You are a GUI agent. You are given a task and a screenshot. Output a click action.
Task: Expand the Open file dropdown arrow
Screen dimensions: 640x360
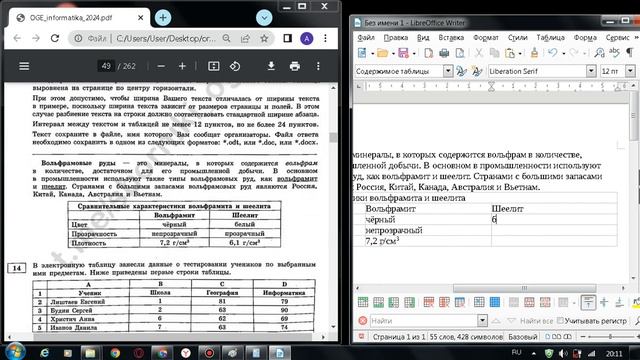pyautogui.click(x=393, y=53)
